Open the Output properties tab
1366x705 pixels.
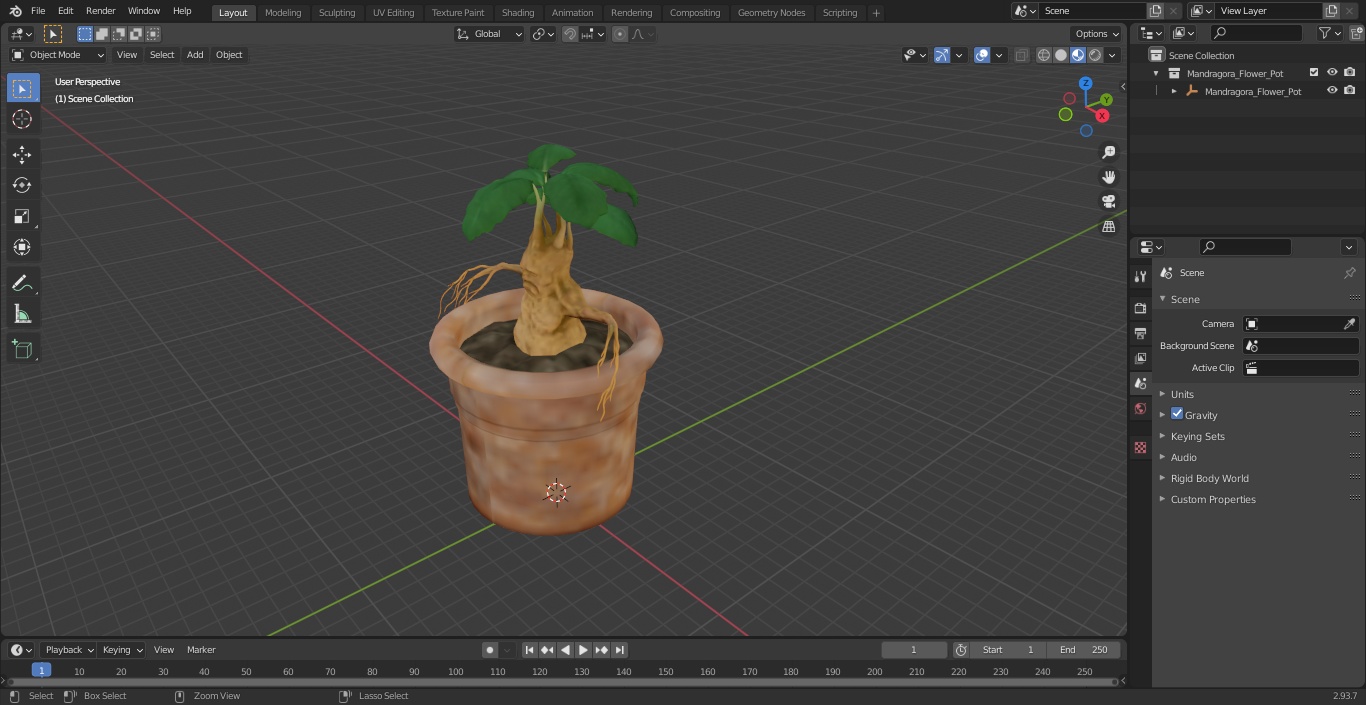pos(1140,333)
